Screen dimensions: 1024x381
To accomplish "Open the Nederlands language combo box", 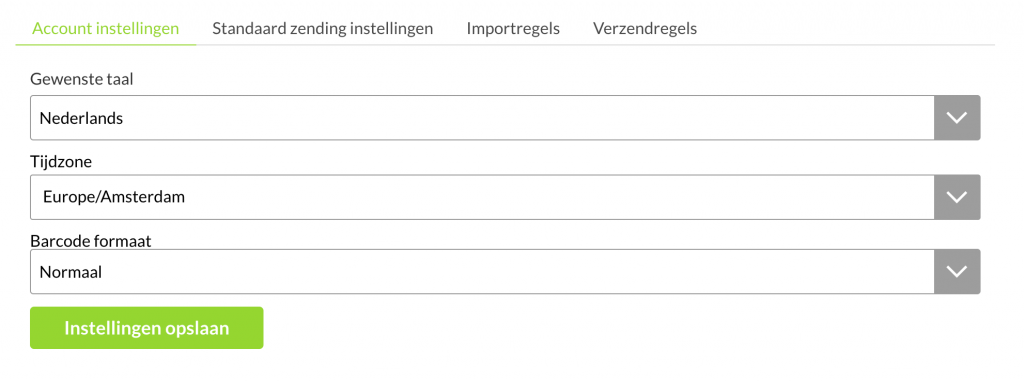I will click(505, 118).
